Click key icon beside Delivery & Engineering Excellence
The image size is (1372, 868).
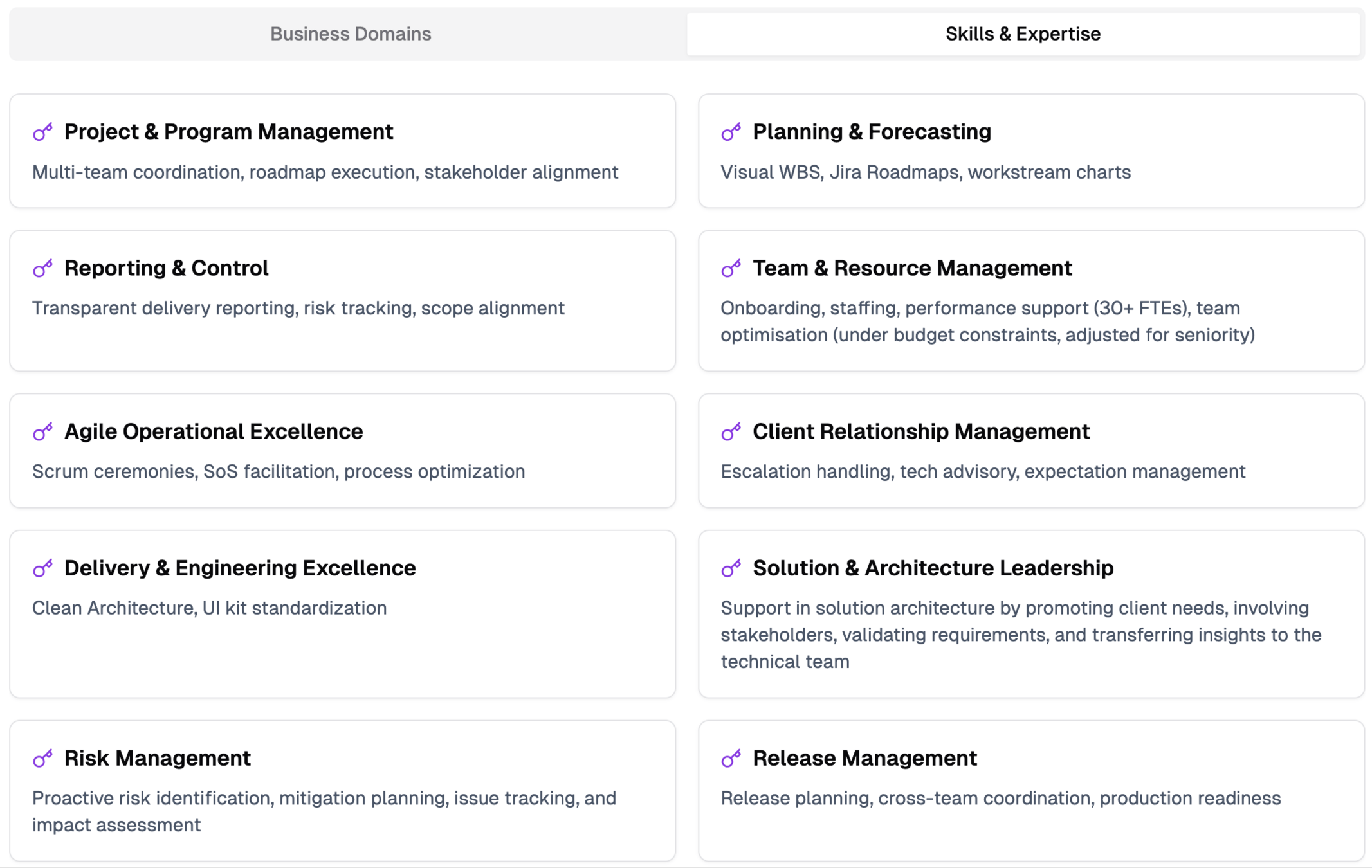click(x=42, y=568)
